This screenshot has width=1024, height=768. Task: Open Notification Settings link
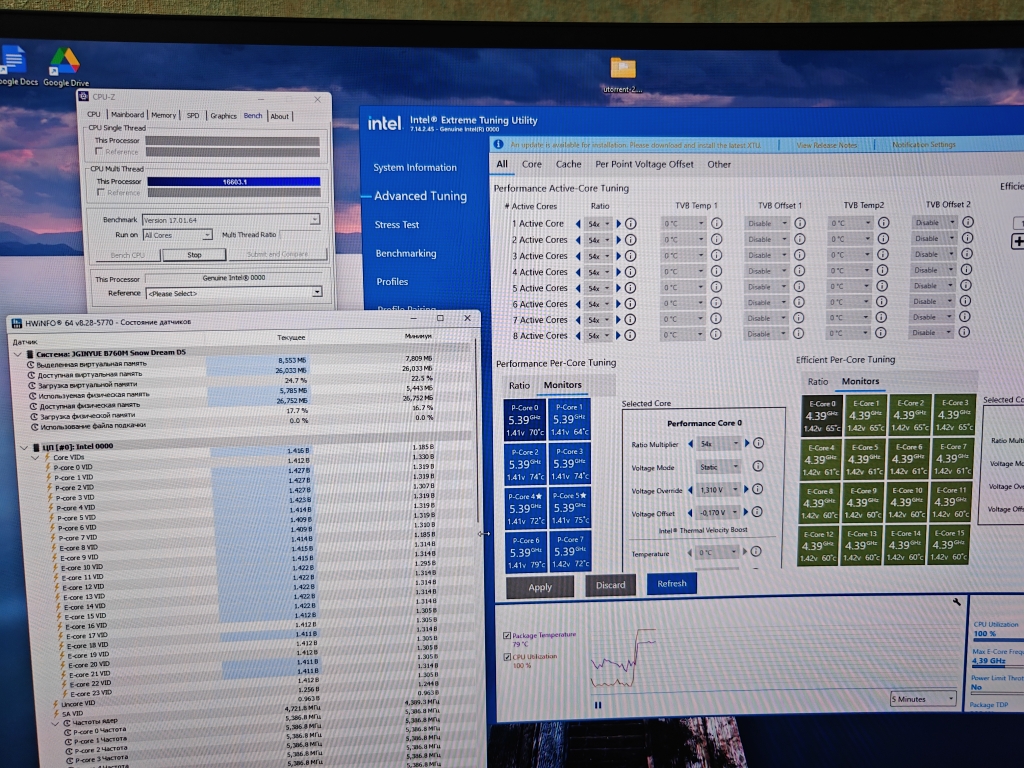pyautogui.click(x=923, y=144)
